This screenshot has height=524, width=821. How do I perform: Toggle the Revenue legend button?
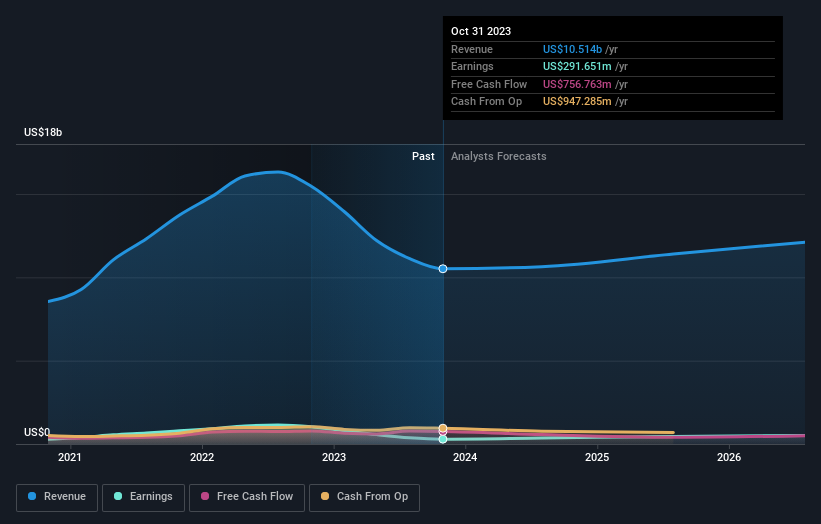pyautogui.click(x=57, y=497)
